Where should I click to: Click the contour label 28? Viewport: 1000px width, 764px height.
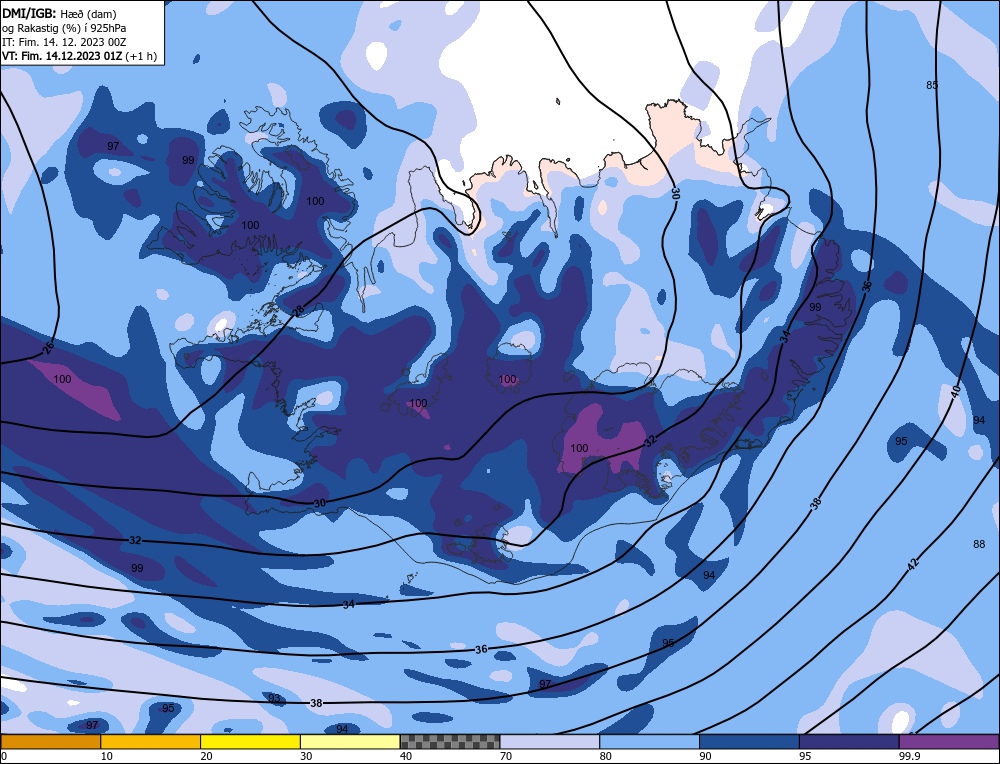298,311
